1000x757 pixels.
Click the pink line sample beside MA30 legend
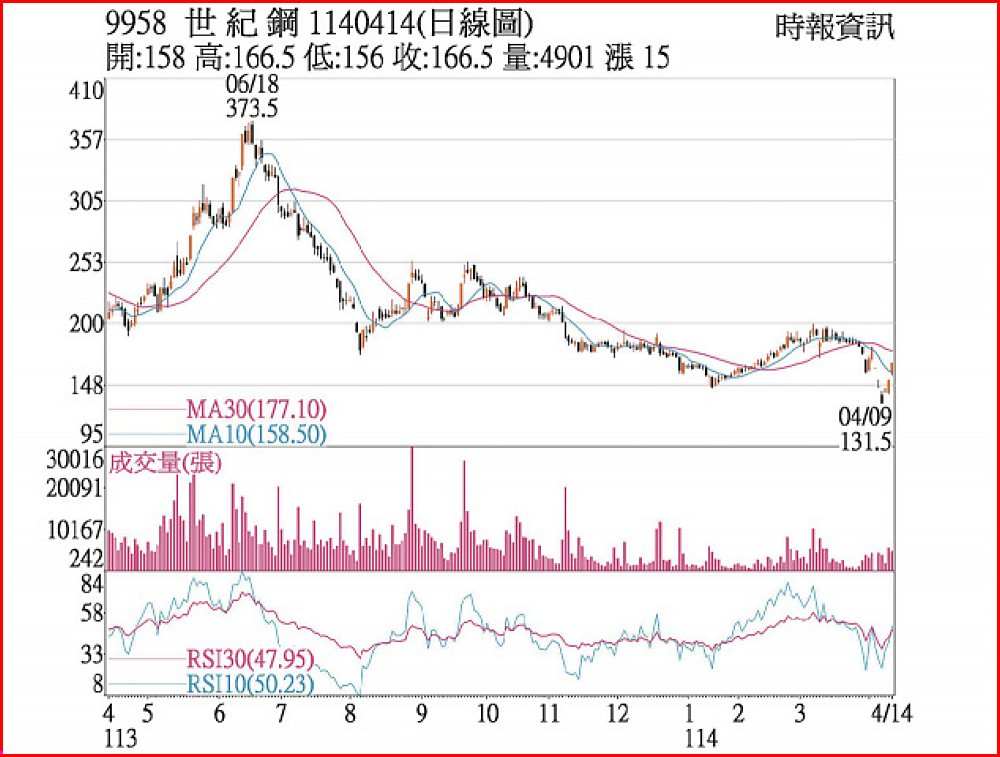[x=146, y=410]
